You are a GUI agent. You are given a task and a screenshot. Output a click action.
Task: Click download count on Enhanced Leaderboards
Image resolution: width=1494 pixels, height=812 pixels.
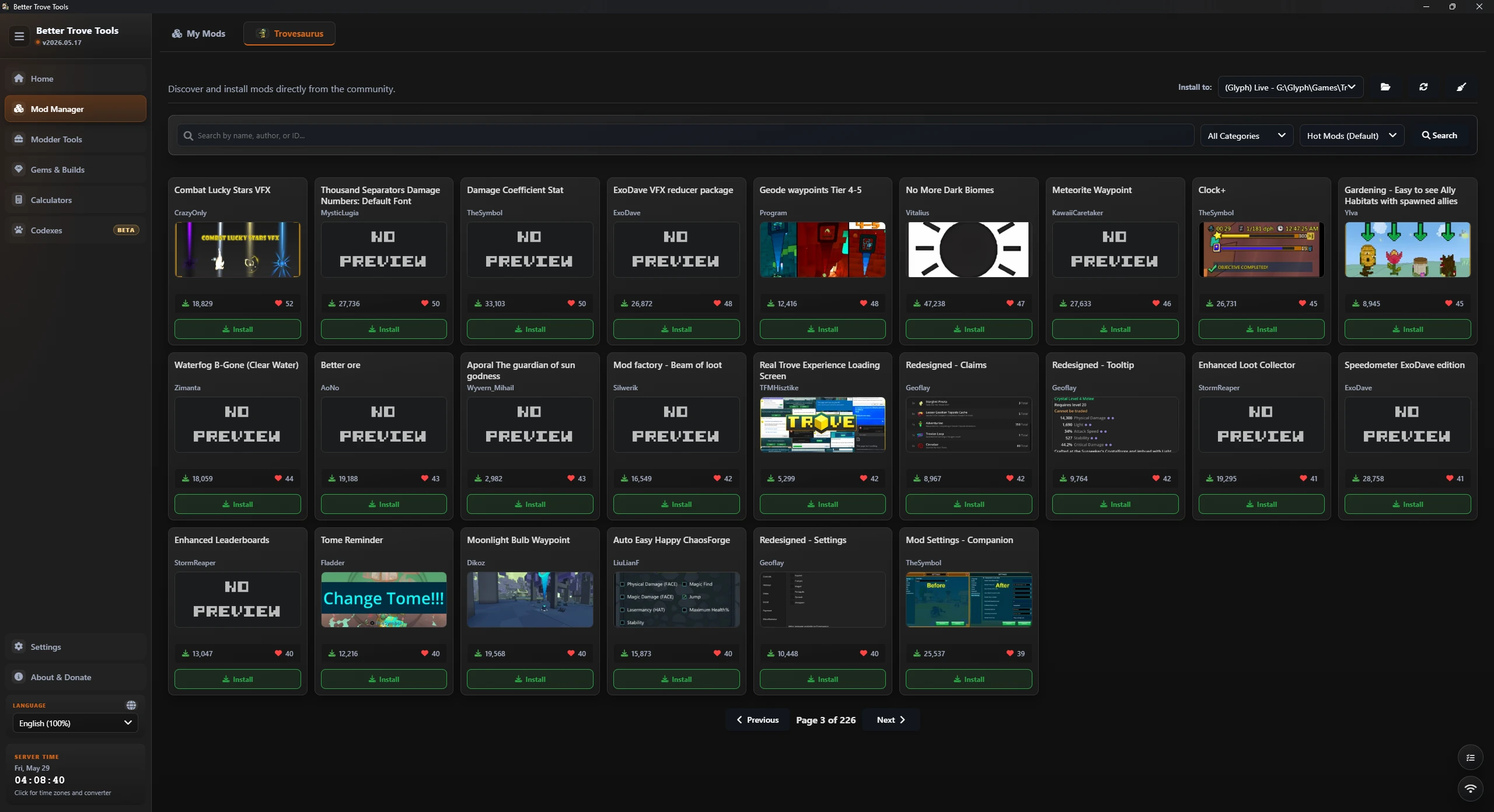[197, 653]
